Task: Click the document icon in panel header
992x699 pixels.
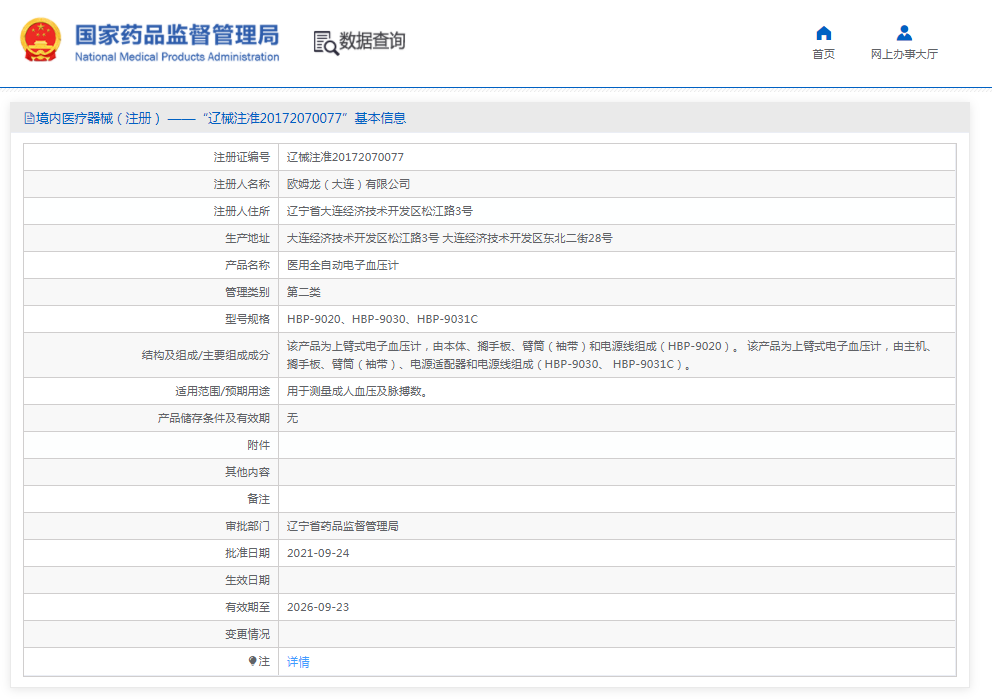Action: click(30, 118)
